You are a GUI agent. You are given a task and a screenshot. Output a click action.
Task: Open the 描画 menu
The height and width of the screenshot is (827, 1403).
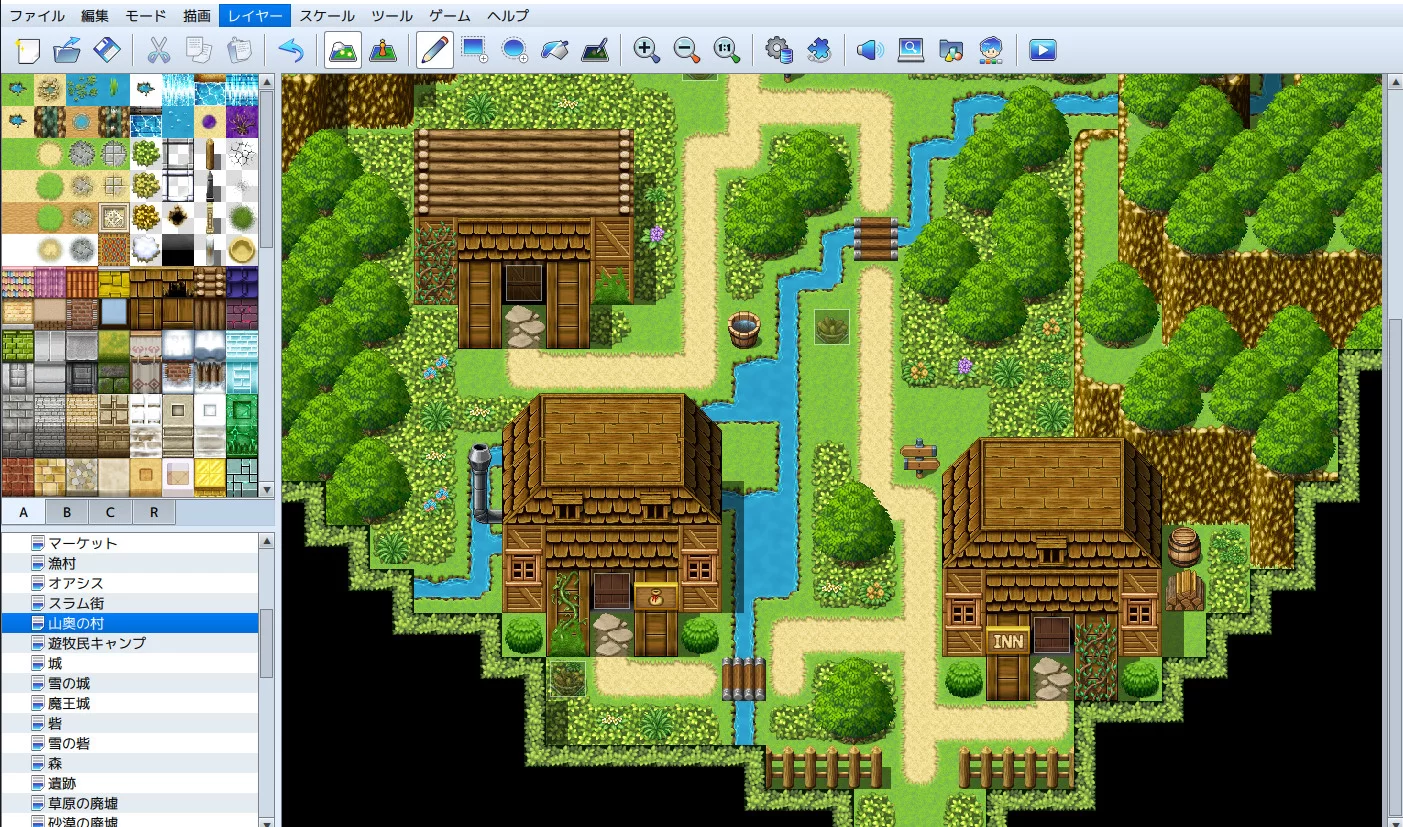point(195,15)
